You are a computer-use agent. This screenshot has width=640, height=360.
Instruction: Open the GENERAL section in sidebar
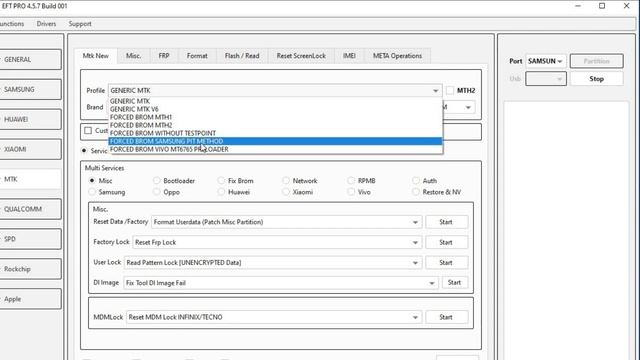(30, 60)
